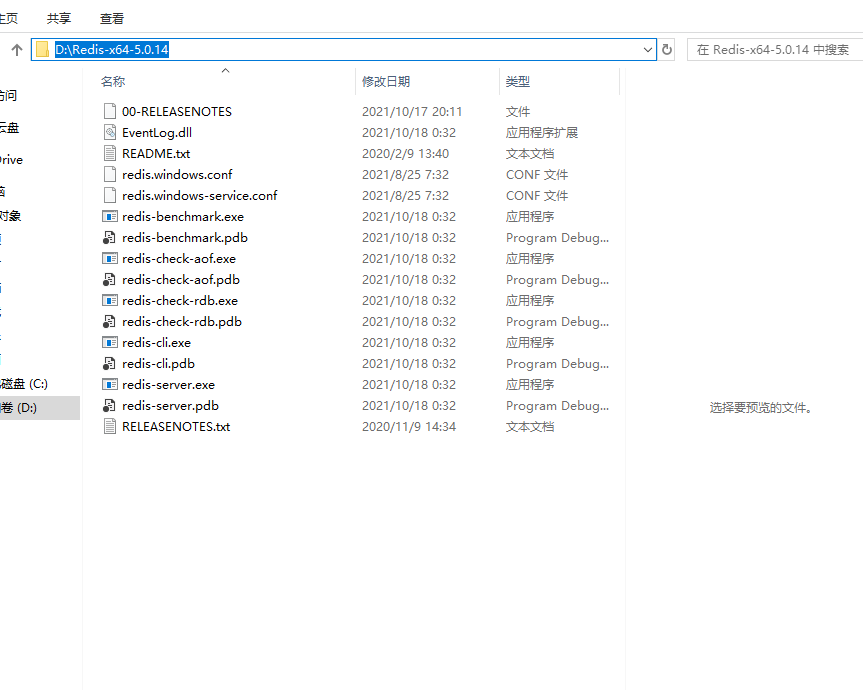Screen dimensions: 863x690
Task: Click the redis-server.exe application icon
Action: [110, 384]
